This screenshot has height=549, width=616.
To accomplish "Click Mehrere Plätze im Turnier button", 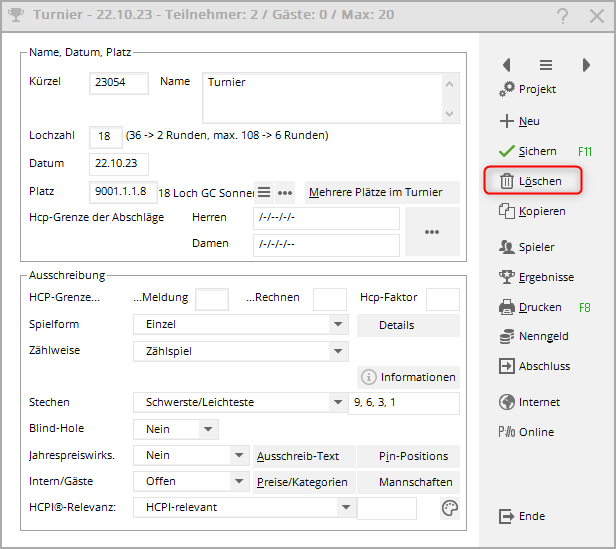I will tap(381, 192).
